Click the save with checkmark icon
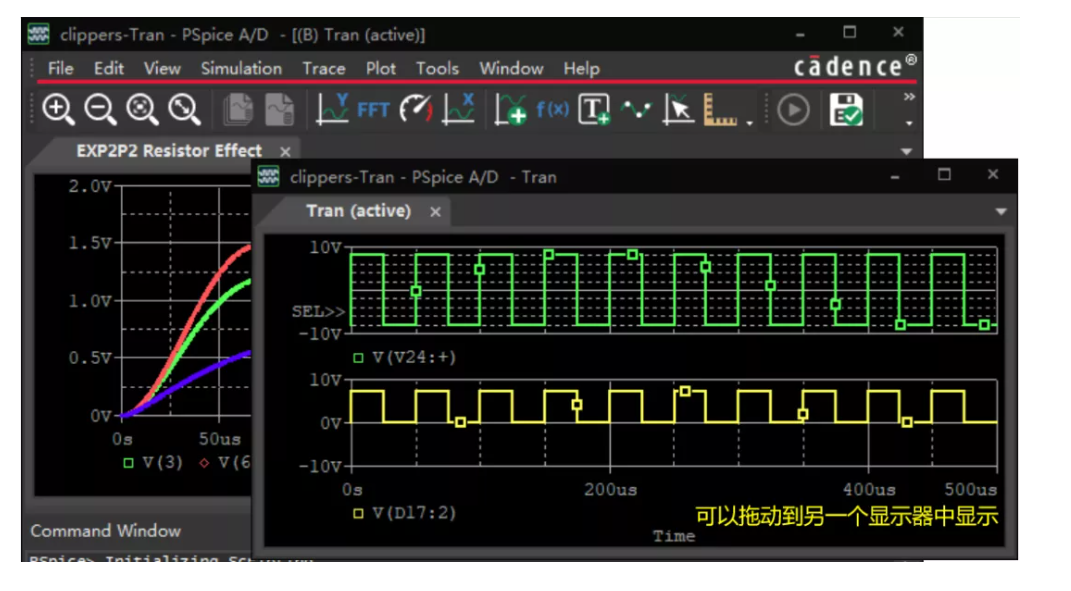The width and height of the screenshot is (1071, 591). pos(846,109)
